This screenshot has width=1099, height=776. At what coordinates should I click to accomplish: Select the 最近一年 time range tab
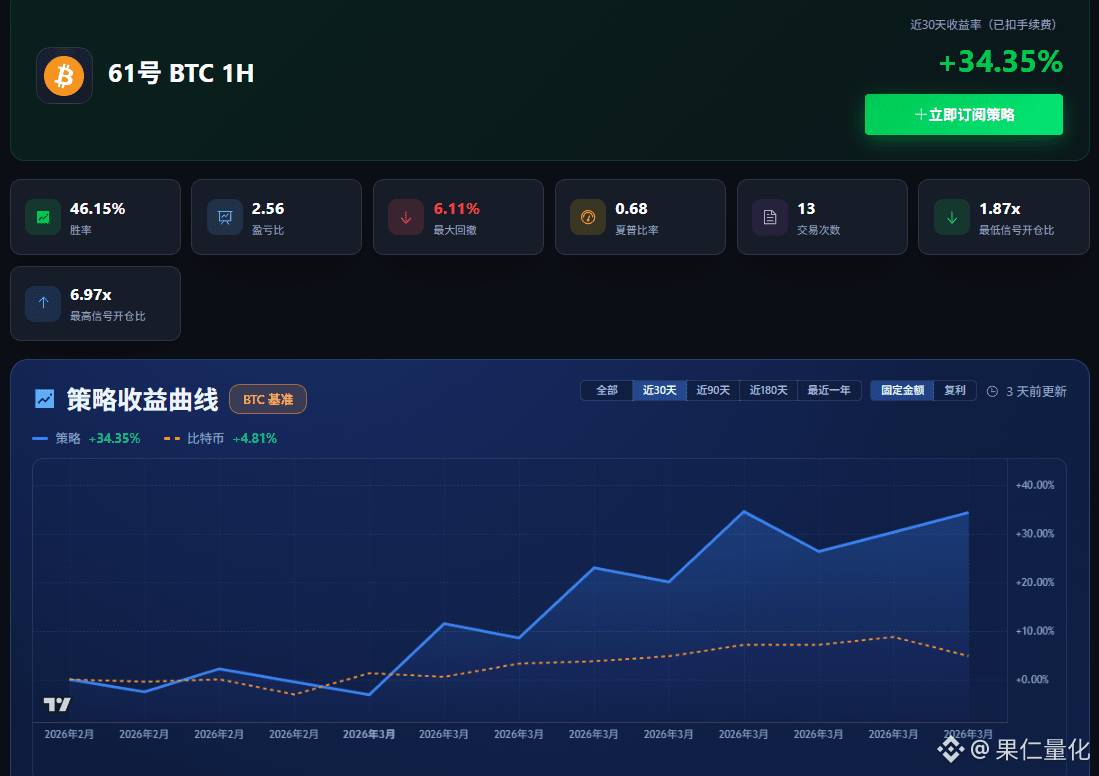pos(829,390)
